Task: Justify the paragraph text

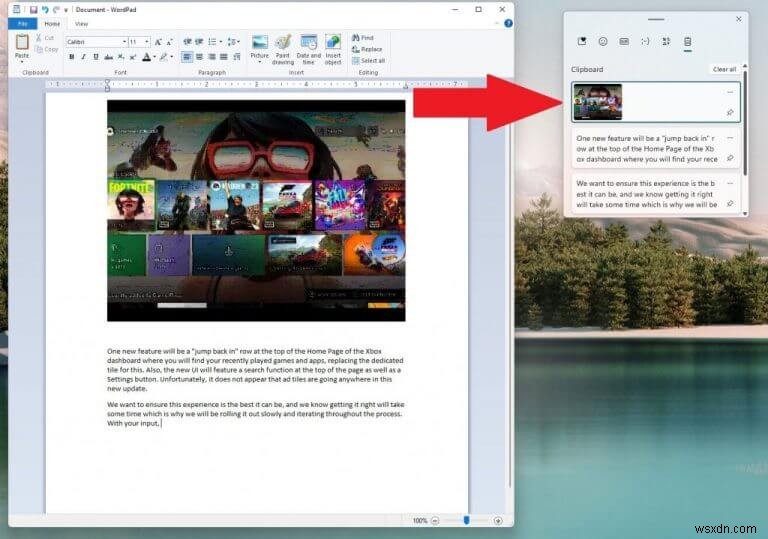Action: tap(224, 57)
